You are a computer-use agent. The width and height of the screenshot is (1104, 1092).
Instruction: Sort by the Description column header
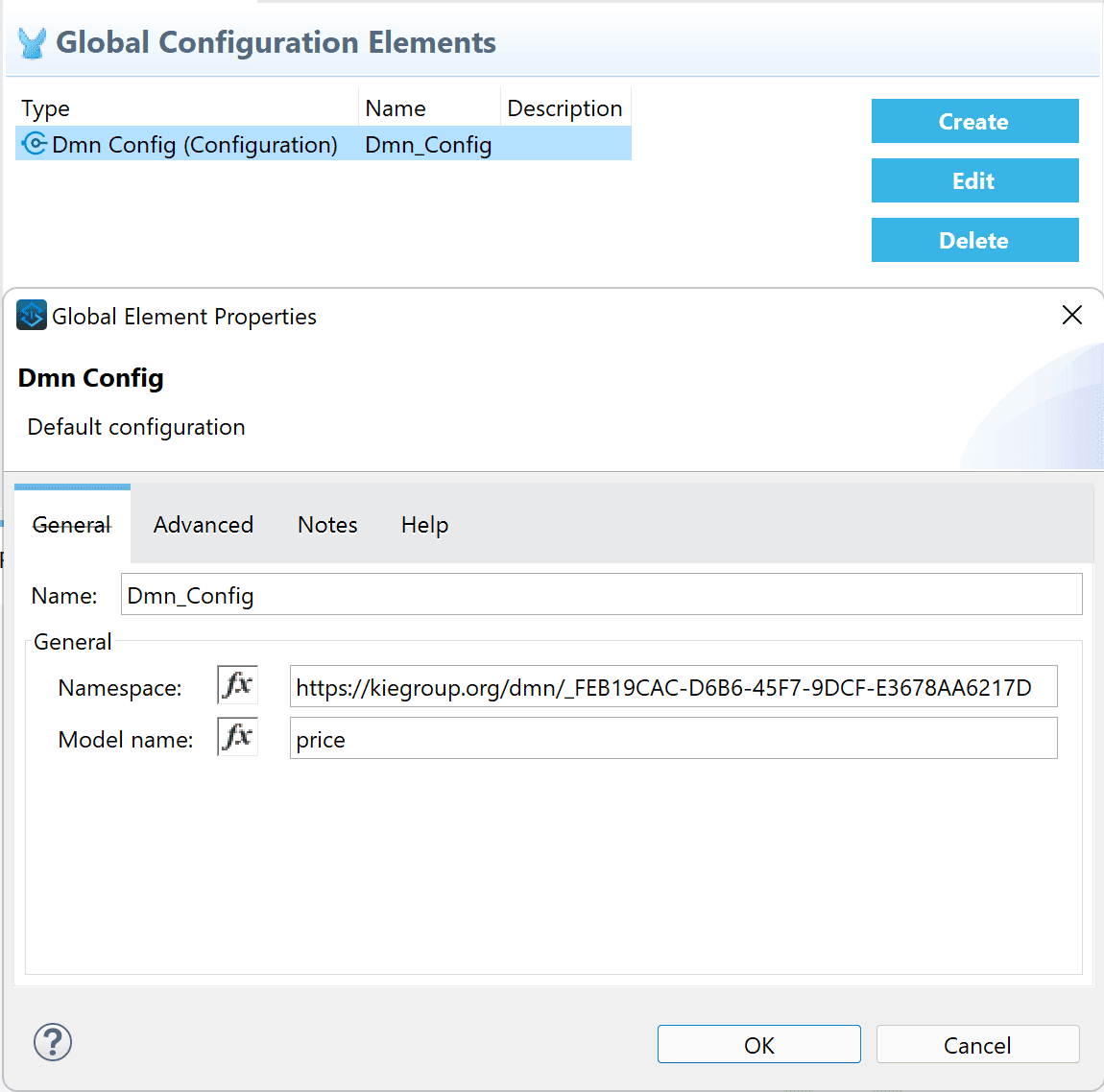(564, 108)
